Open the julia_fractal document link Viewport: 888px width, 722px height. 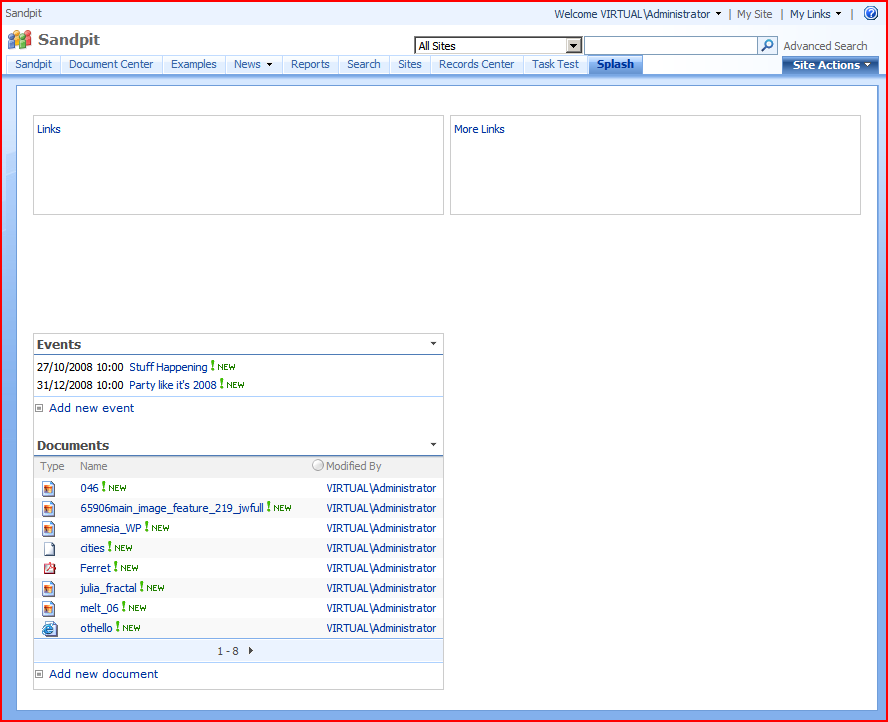tap(108, 588)
